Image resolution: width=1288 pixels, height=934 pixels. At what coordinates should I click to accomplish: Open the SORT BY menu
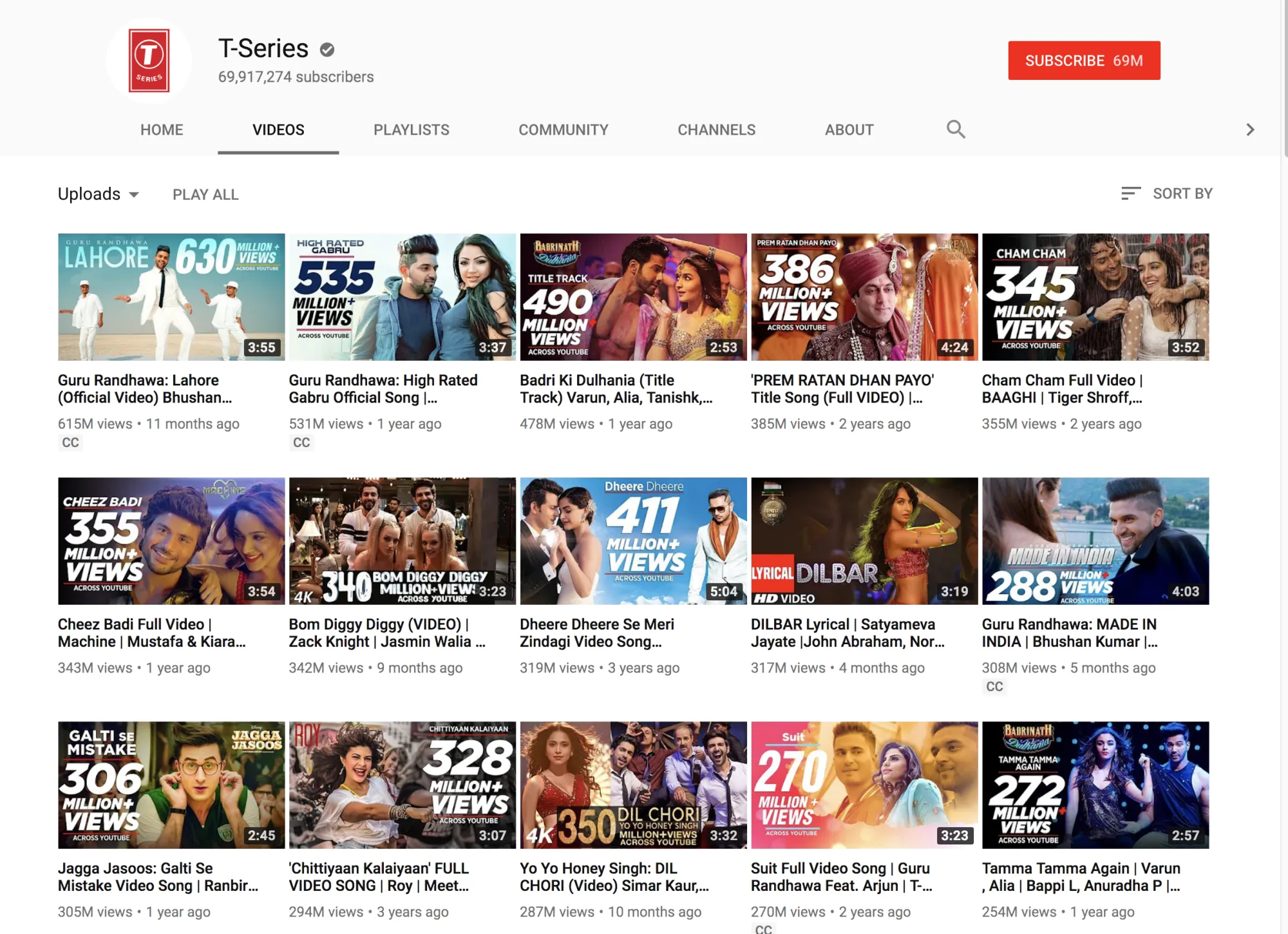(x=1166, y=193)
